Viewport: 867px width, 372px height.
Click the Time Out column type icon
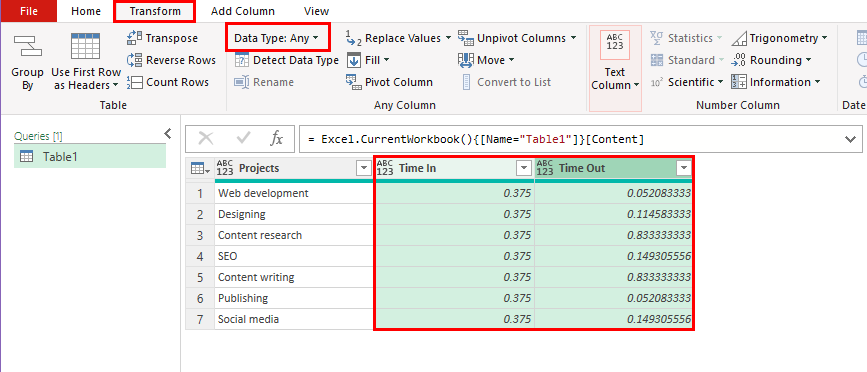tap(545, 168)
